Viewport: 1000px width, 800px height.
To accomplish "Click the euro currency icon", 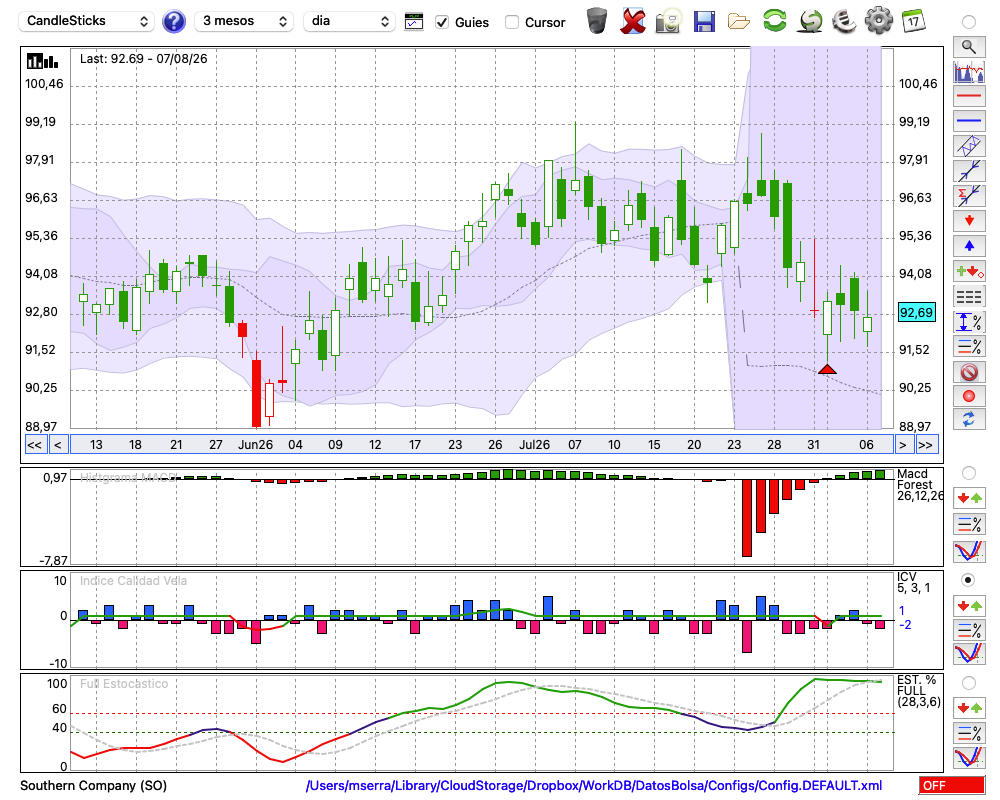I will [844, 21].
